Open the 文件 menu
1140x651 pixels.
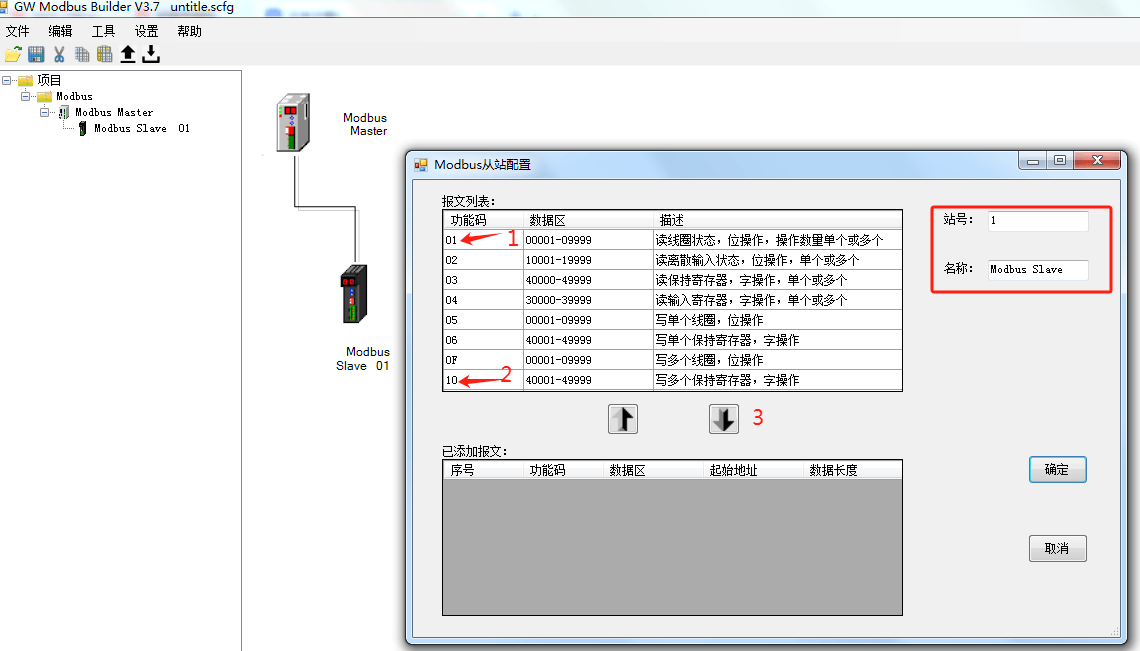coord(17,31)
